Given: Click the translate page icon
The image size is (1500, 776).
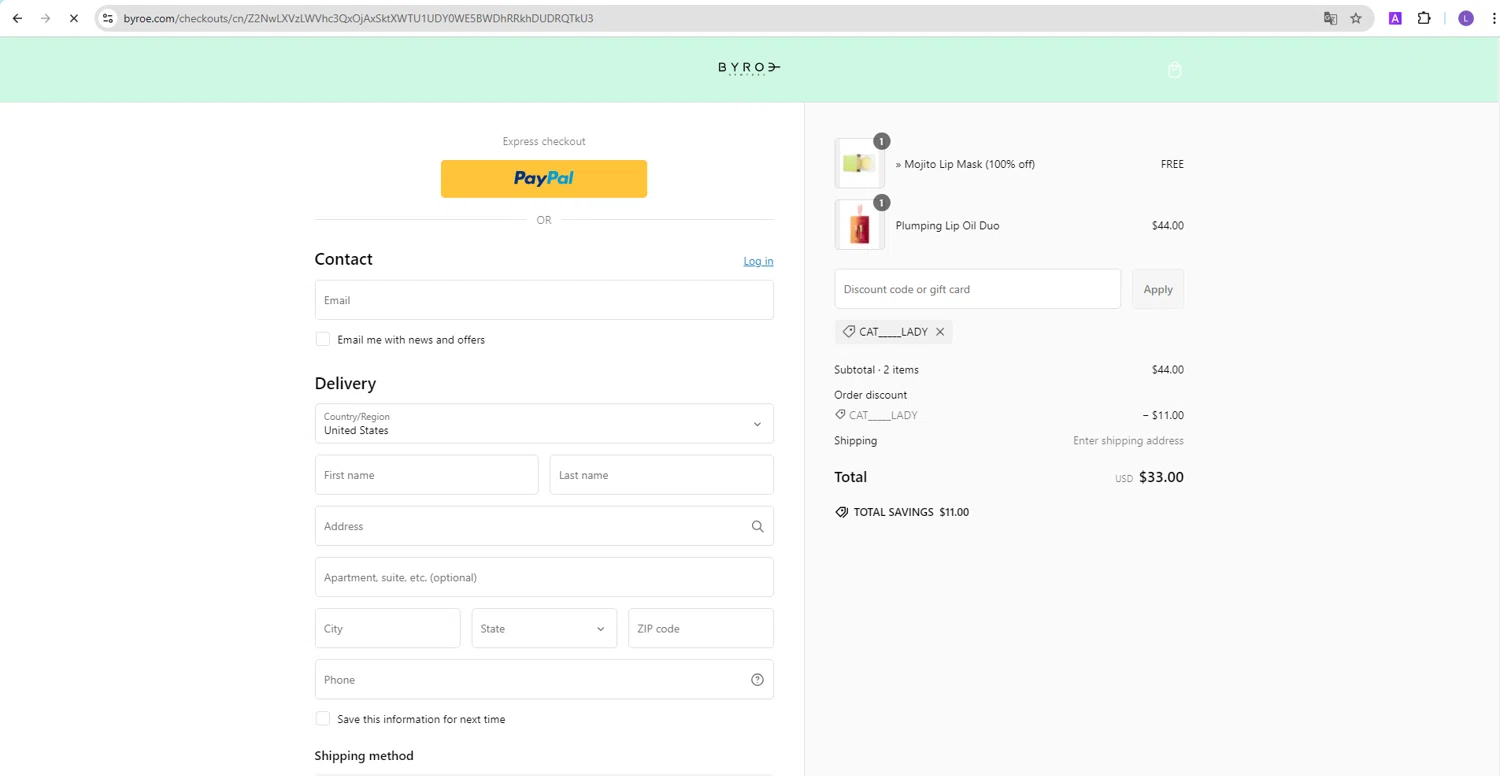Looking at the screenshot, I should (x=1330, y=18).
